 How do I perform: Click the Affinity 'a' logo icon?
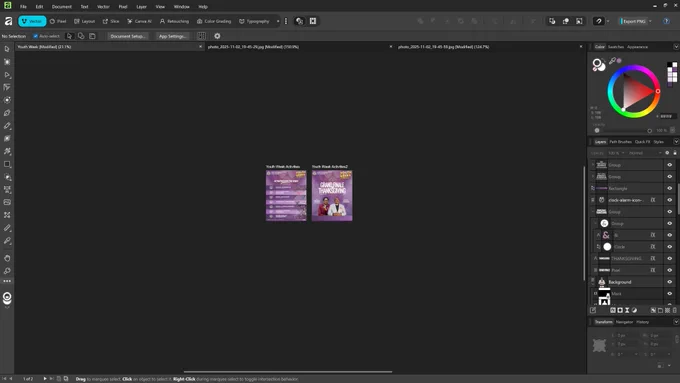pos(8,21)
